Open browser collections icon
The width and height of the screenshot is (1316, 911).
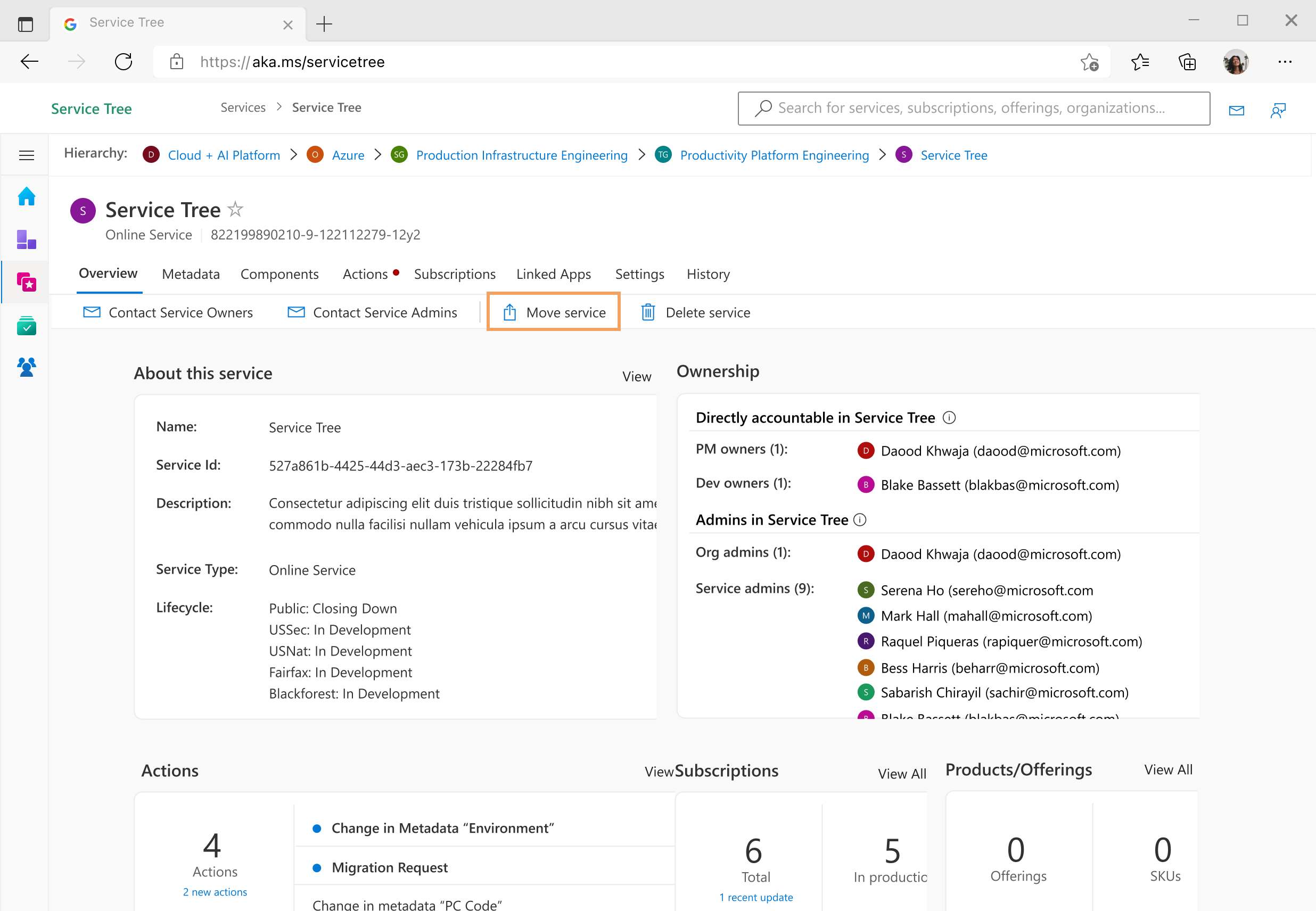pyautogui.click(x=1188, y=62)
